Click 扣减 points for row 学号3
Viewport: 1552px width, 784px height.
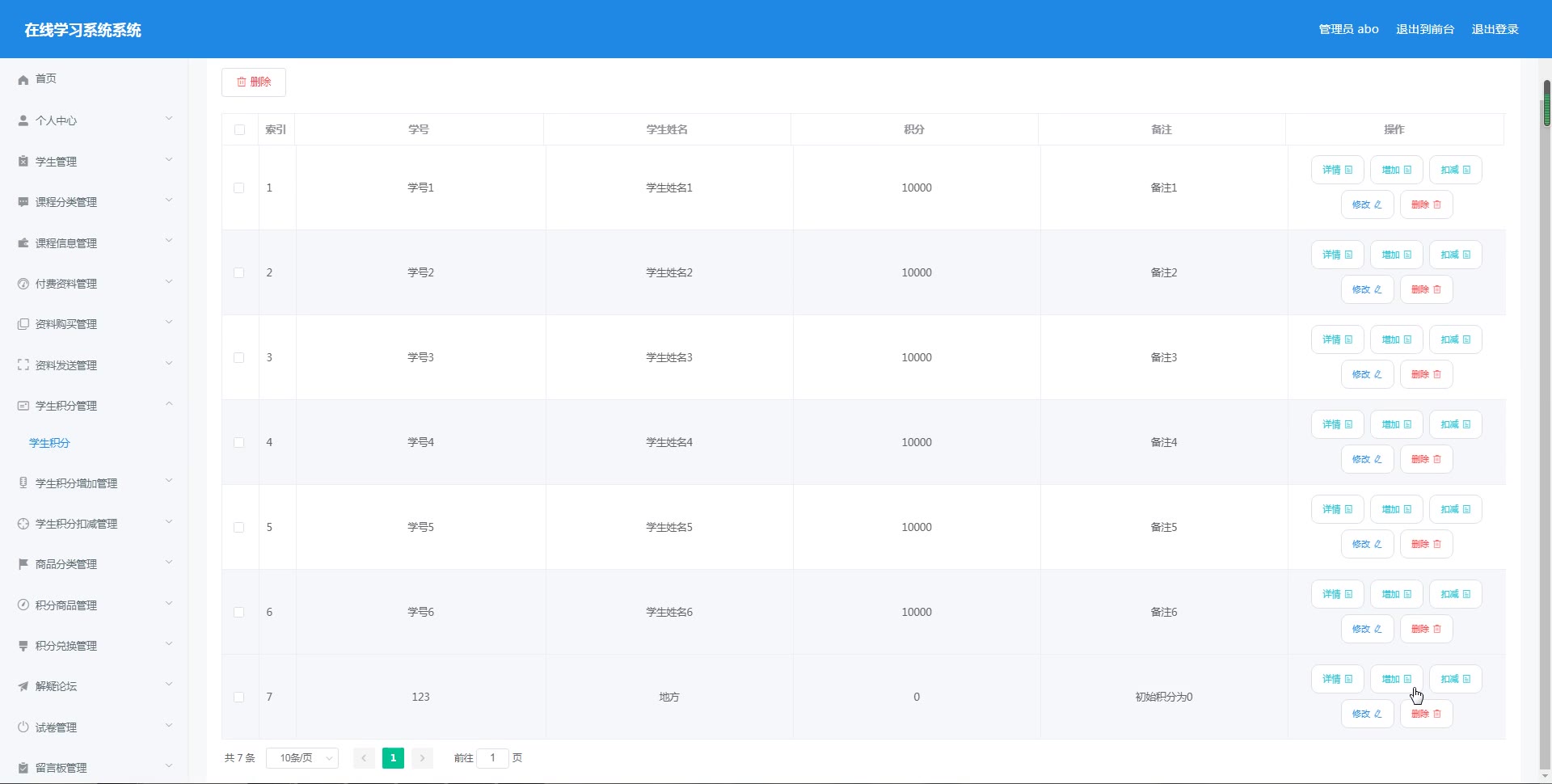point(1455,339)
